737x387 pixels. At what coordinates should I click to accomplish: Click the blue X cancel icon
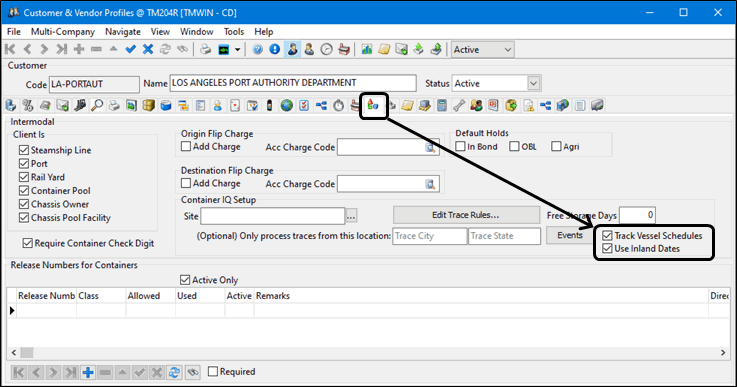click(x=148, y=49)
